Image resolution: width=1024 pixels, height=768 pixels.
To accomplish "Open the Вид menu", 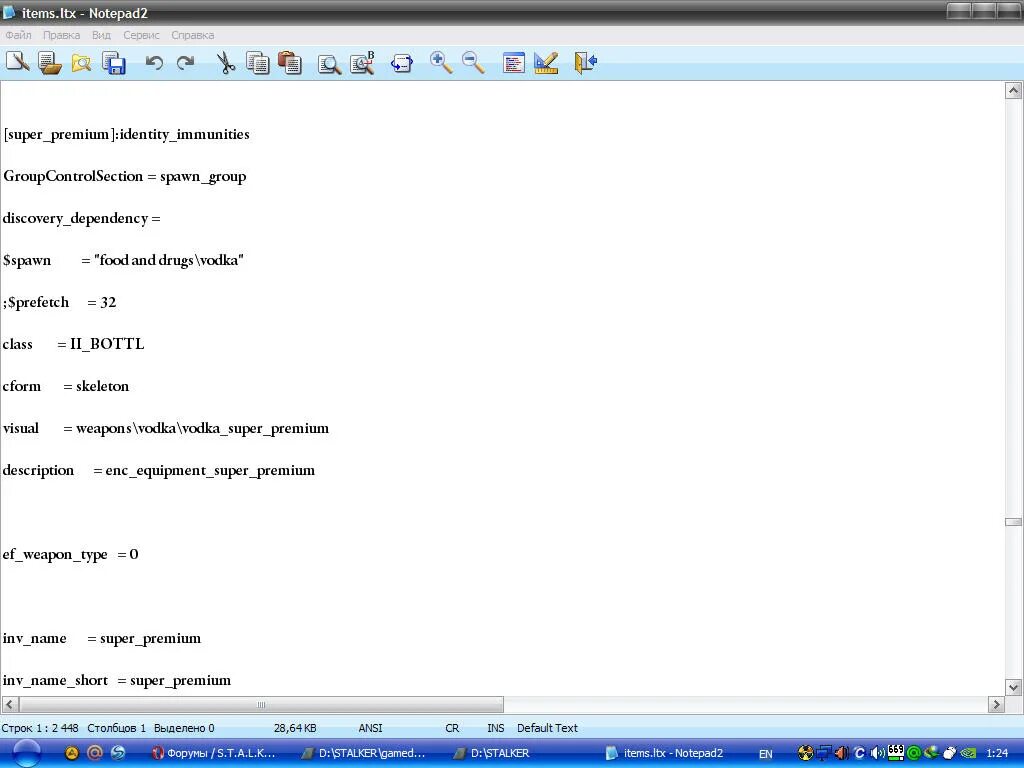I will (x=101, y=35).
